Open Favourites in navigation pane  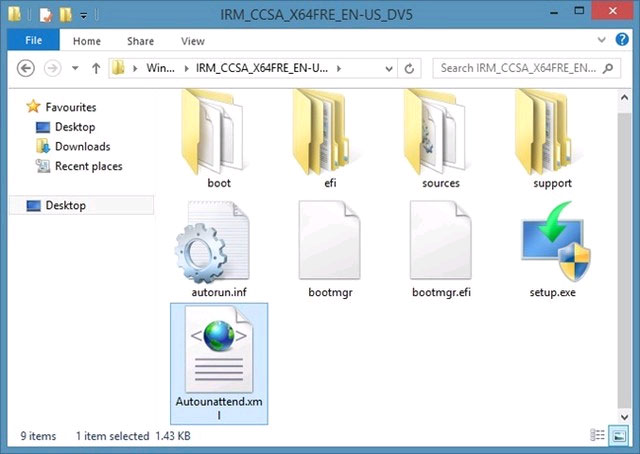61,107
